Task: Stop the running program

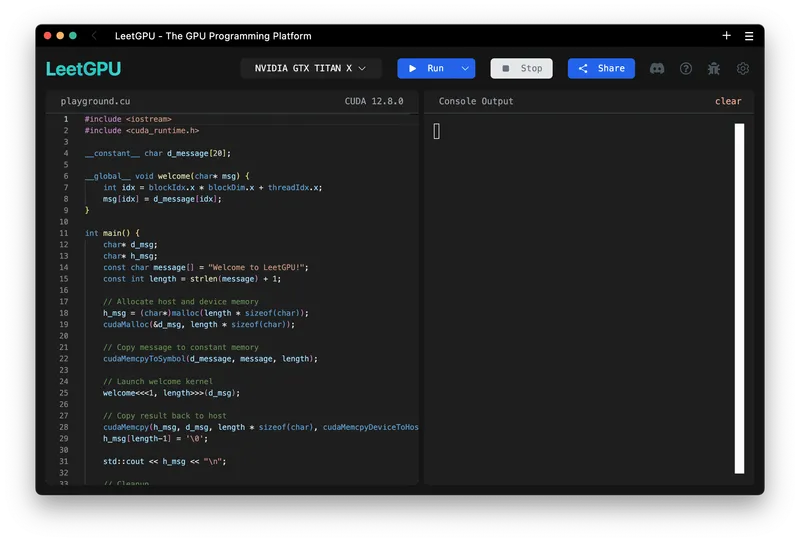Action: [x=521, y=68]
